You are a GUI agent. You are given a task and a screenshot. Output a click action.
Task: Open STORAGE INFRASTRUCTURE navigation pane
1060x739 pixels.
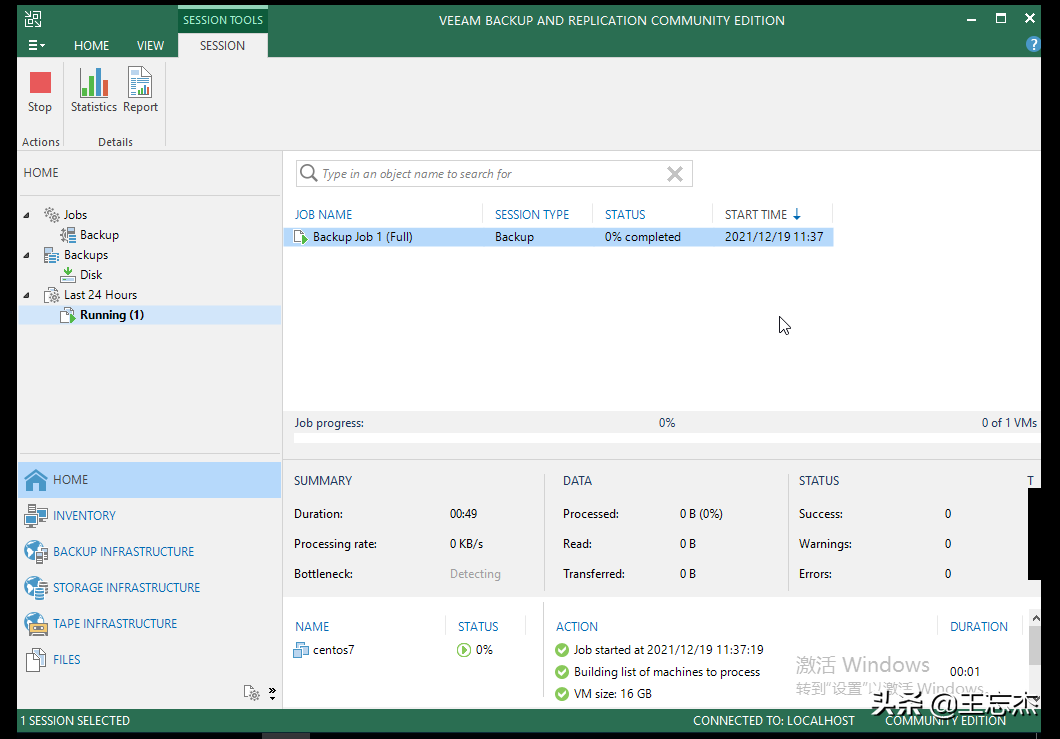[x=149, y=588]
